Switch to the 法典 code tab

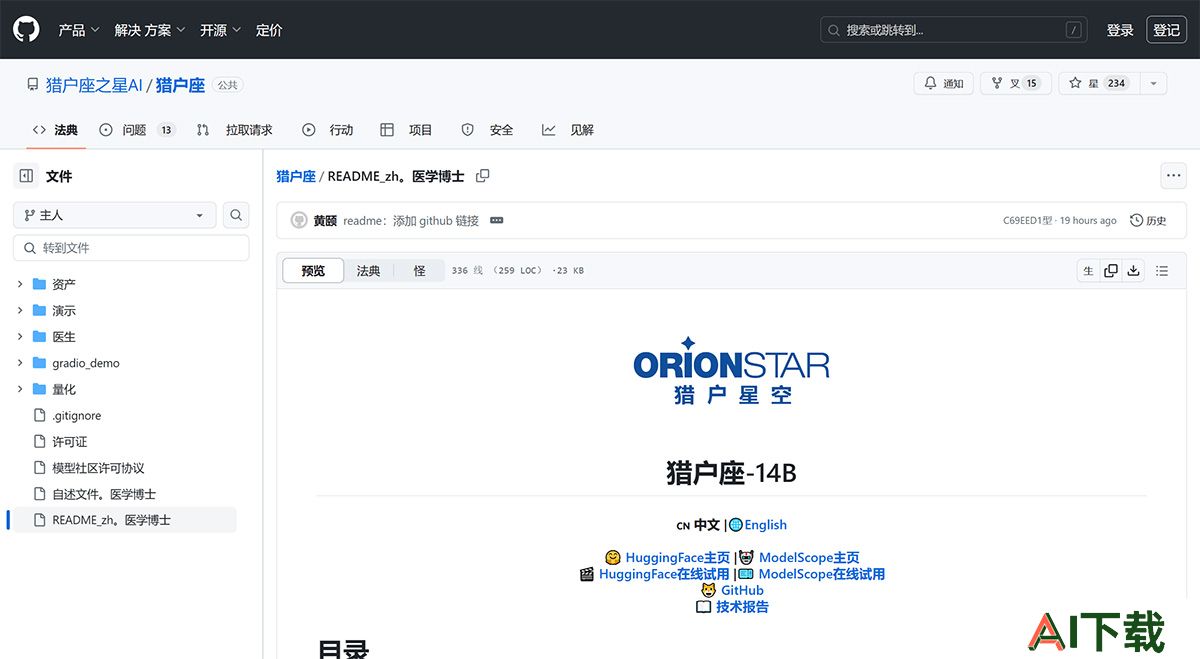[55, 130]
